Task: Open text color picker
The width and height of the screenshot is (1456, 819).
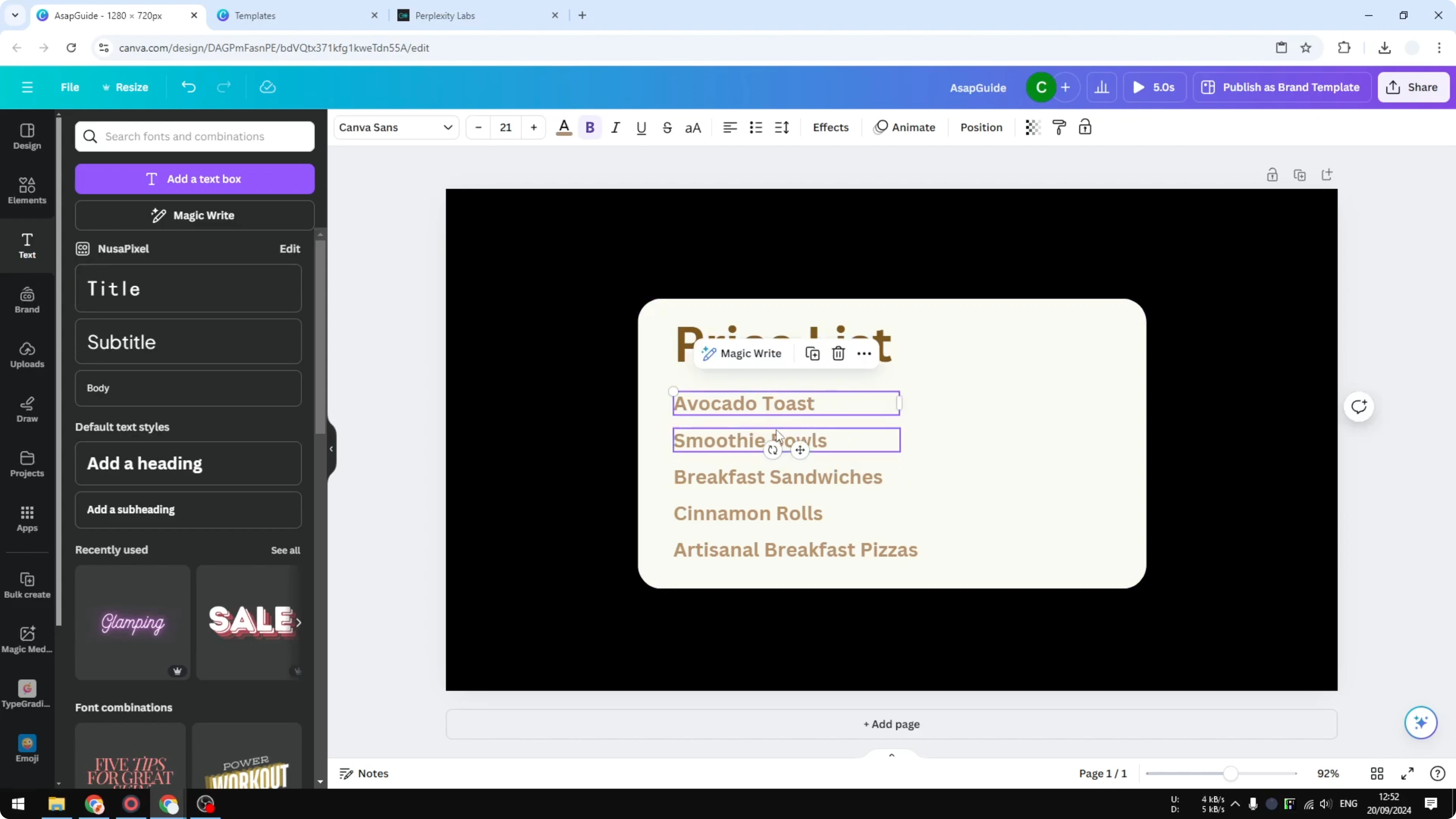Action: point(563,128)
